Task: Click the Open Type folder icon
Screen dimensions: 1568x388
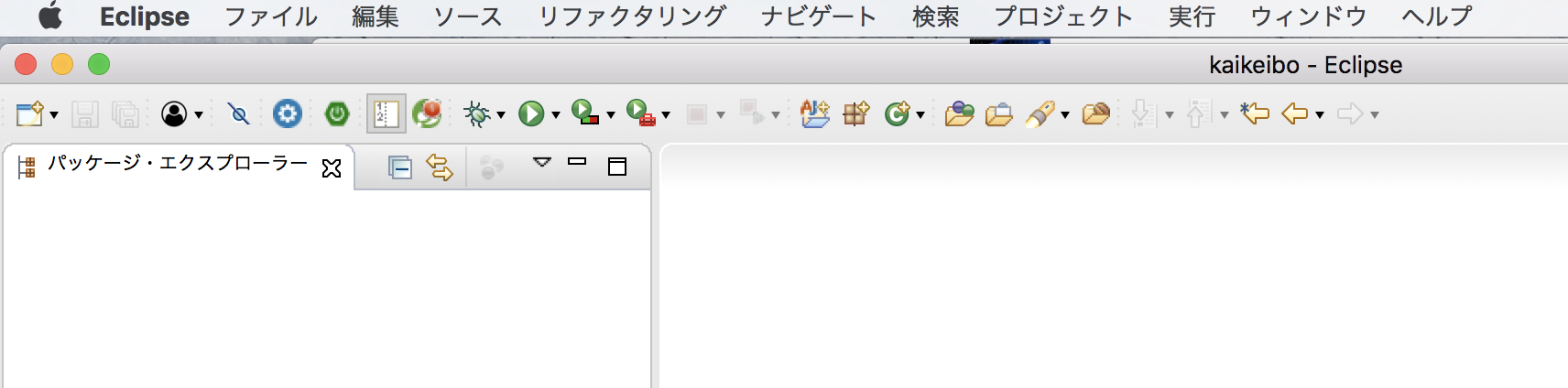Action: tap(959, 113)
